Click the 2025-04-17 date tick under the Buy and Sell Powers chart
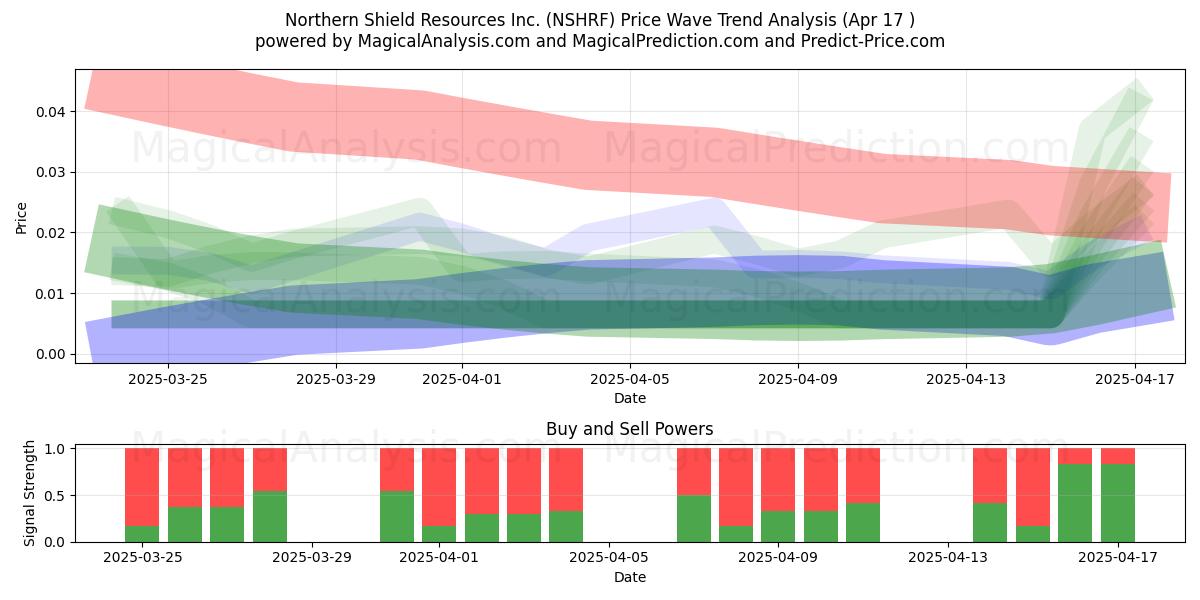This screenshot has height=600, width=1200. click(x=1118, y=558)
